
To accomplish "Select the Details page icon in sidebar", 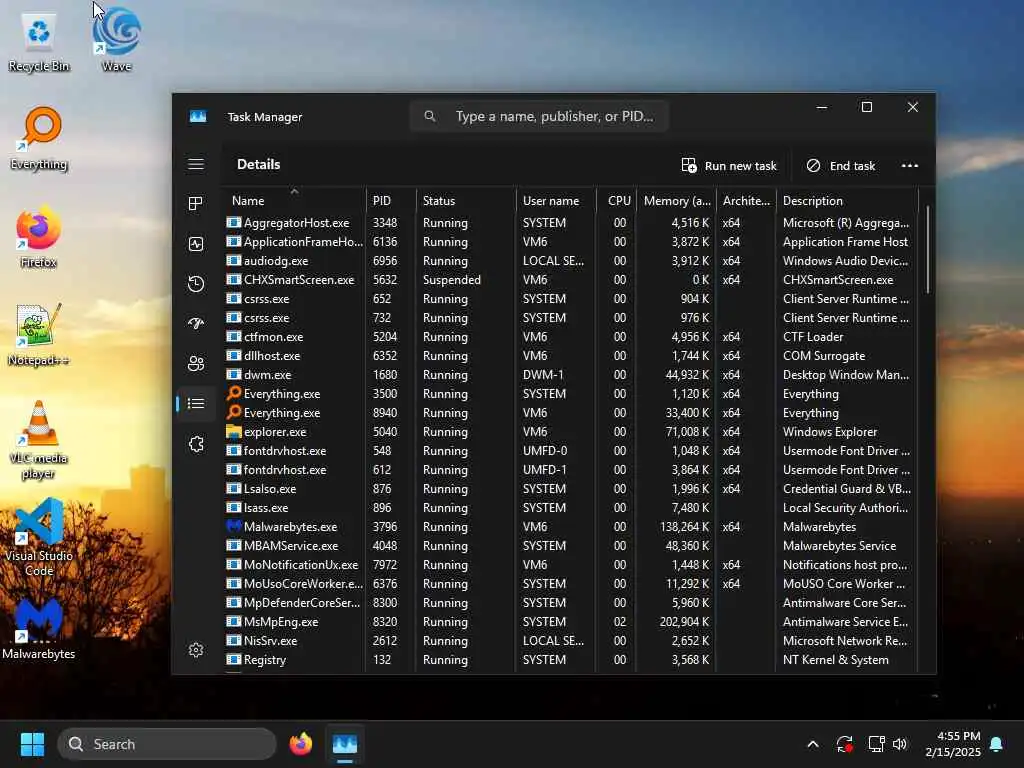I will 196,404.
